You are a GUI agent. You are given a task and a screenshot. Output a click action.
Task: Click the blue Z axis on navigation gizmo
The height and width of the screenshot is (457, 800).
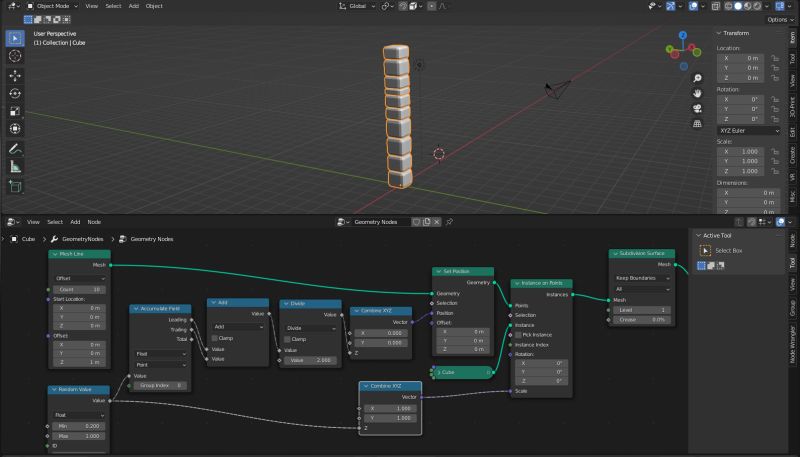tap(683, 35)
